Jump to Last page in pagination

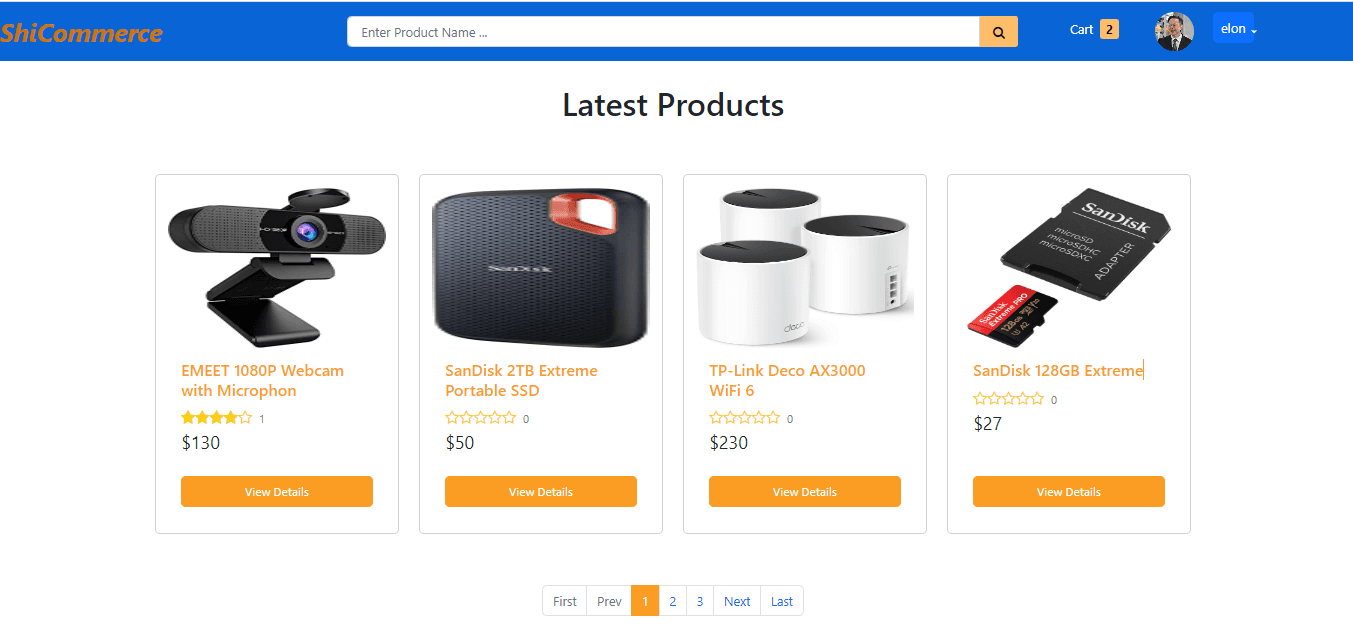(x=782, y=601)
